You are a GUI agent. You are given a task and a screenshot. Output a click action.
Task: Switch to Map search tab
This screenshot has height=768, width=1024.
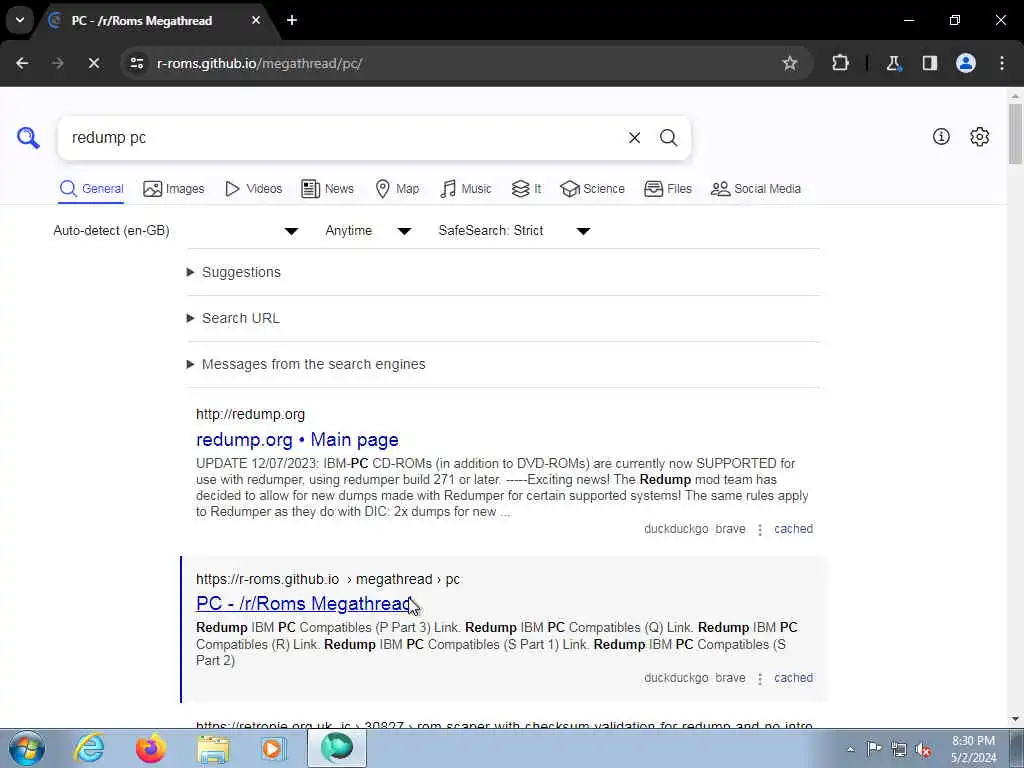coord(397,189)
